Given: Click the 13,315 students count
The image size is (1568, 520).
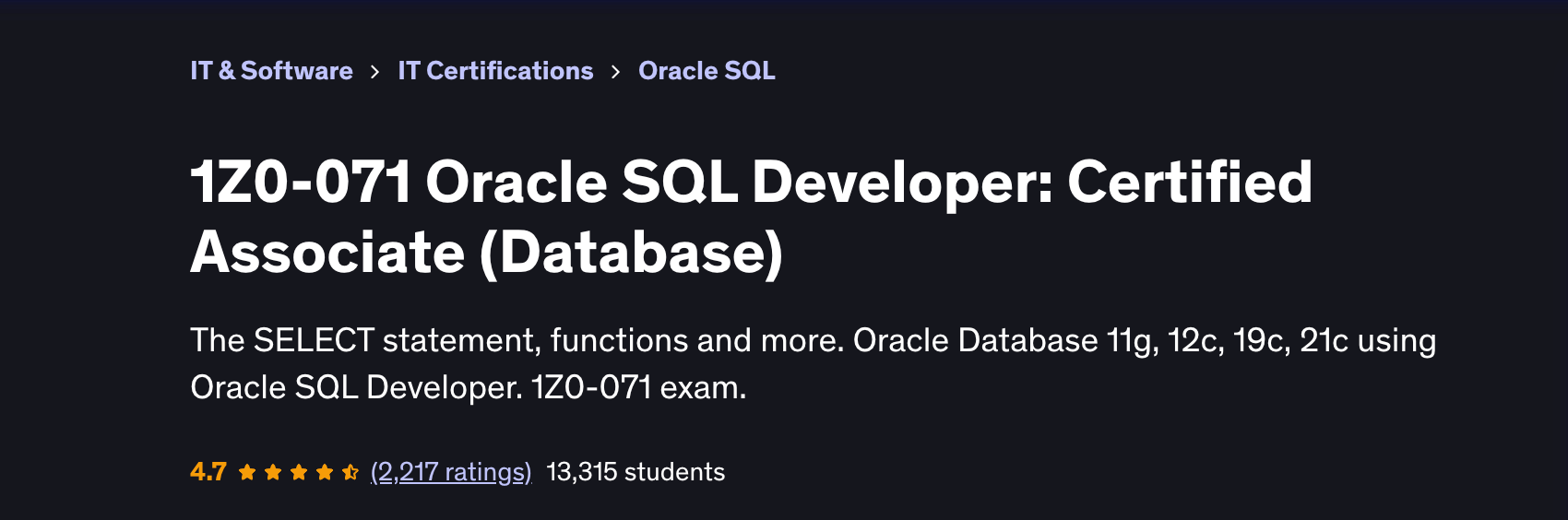Looking at the screenshot, I should [636, 472].
